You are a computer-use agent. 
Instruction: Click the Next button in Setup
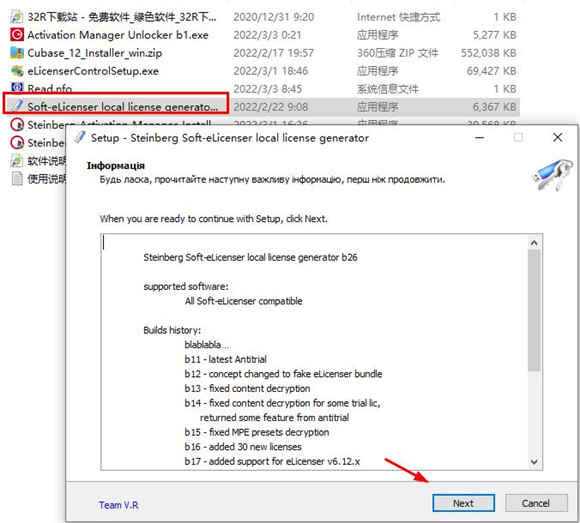tap(463, 503)
